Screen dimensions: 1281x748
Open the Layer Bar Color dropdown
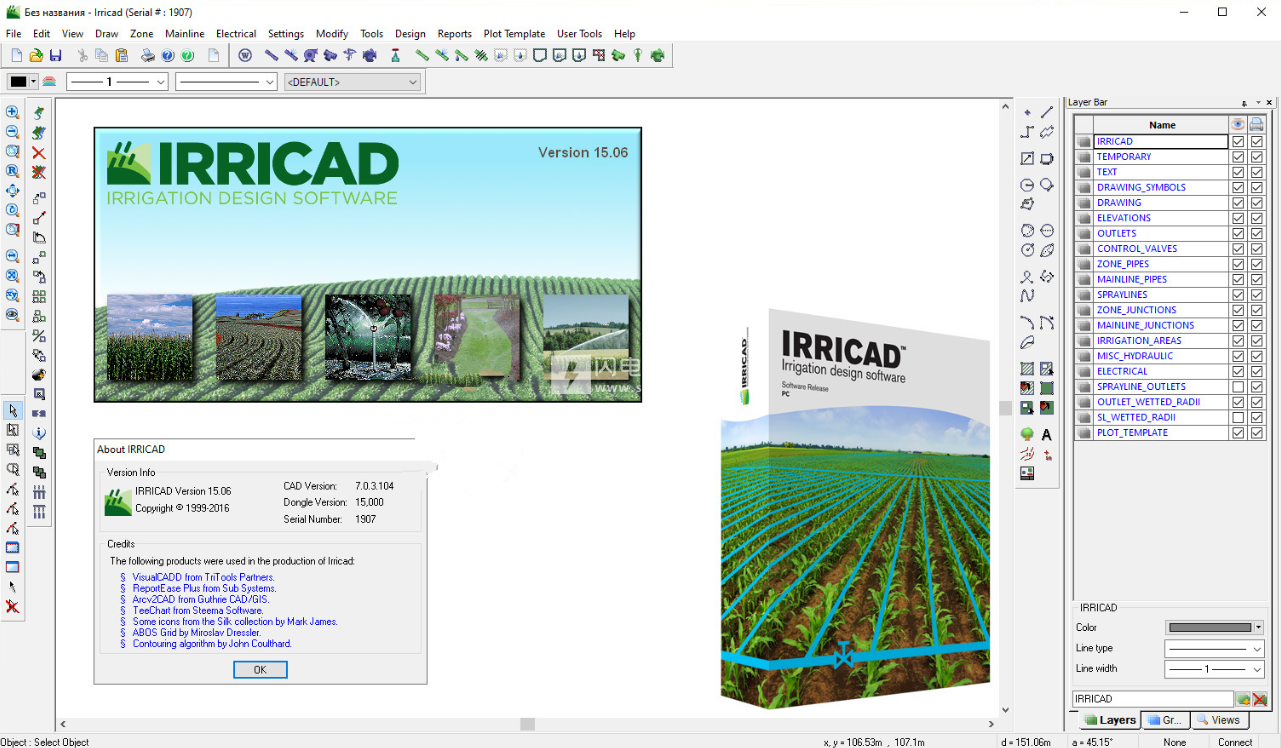pos(1258,628)
